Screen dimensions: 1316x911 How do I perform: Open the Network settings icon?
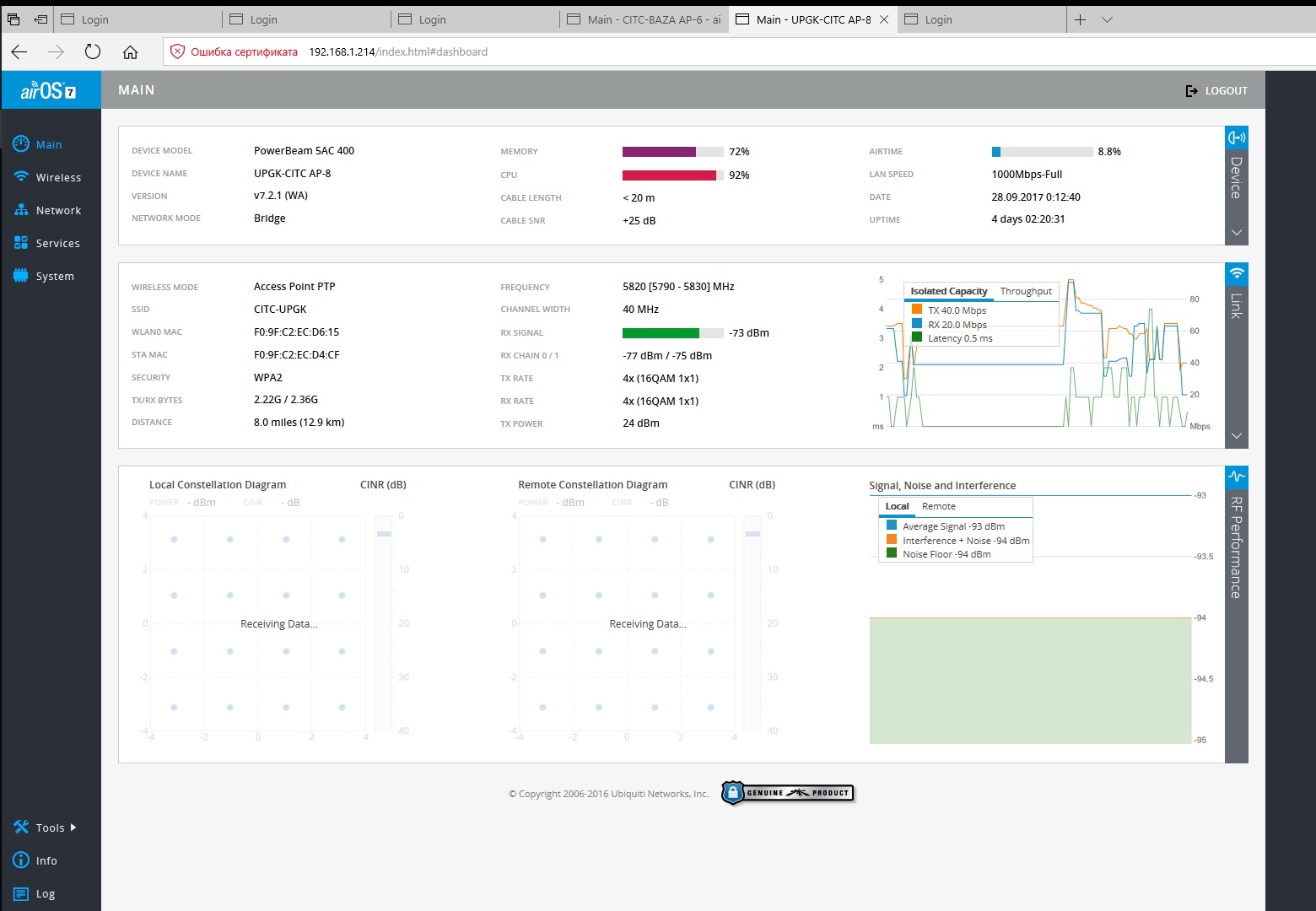tap(21, 210)
